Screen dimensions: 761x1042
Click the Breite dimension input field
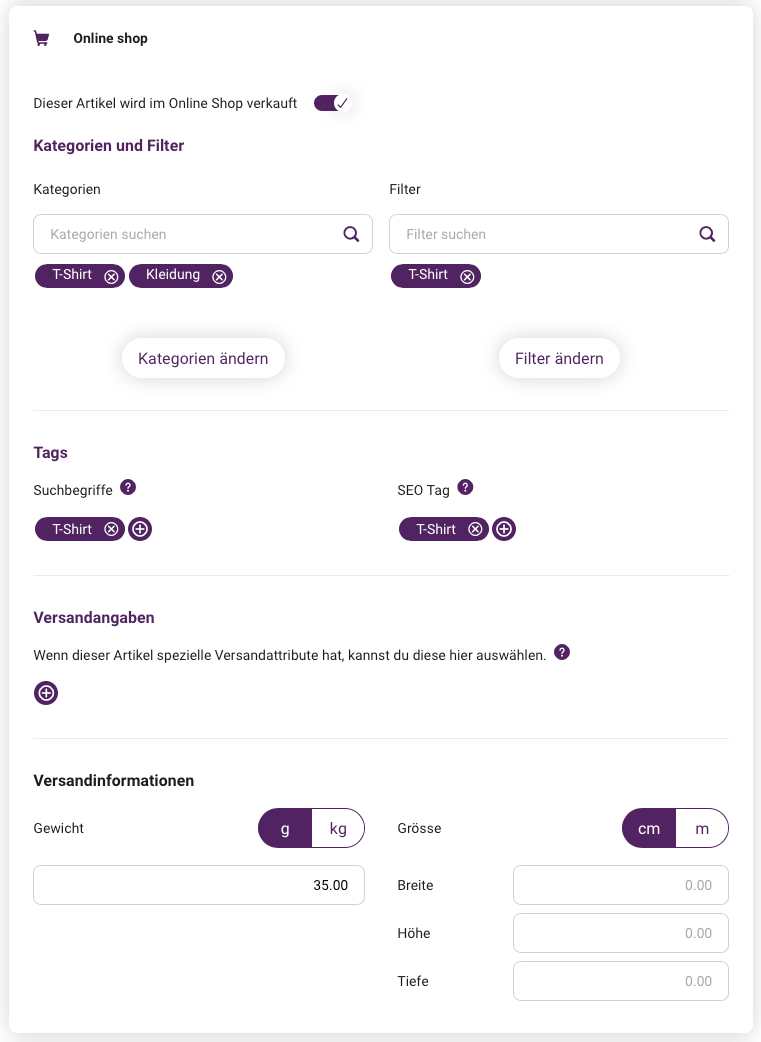point(621,885)
